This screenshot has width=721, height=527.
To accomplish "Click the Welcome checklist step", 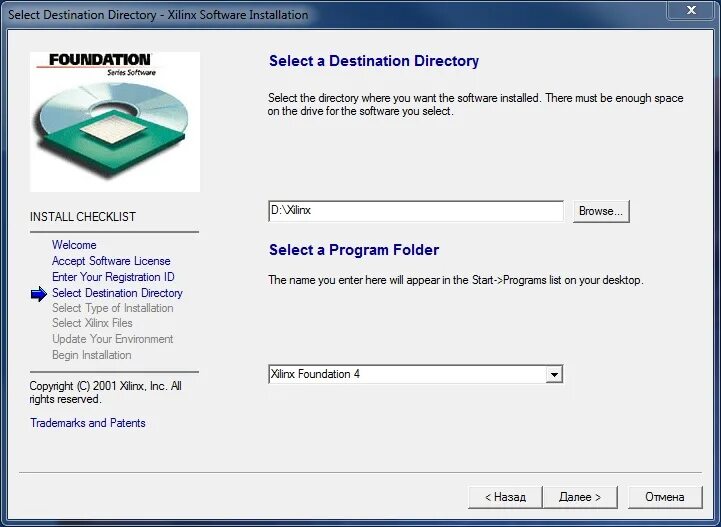I will coord(74,245).
